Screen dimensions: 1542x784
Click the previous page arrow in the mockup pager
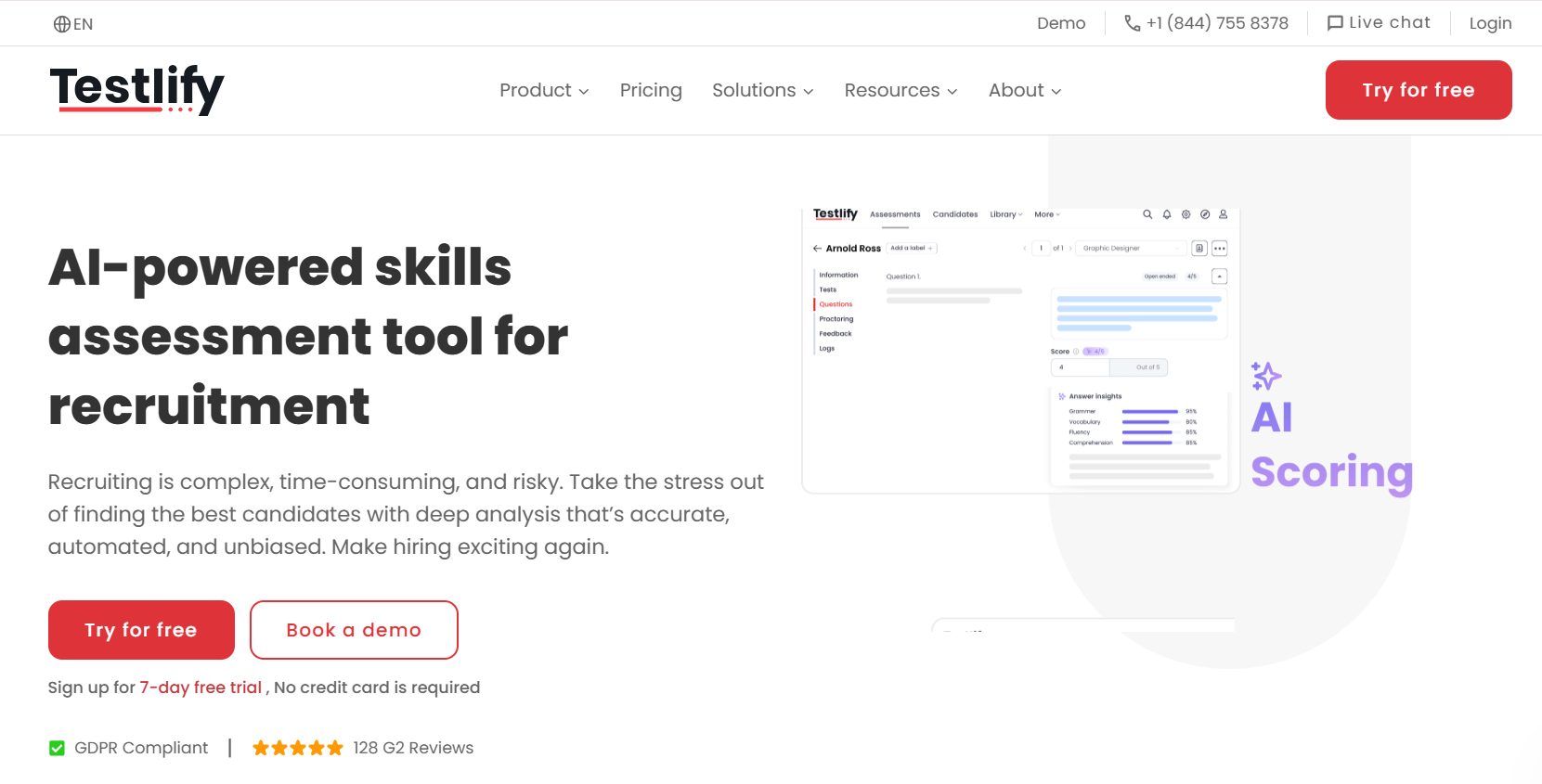[1025, 249]
